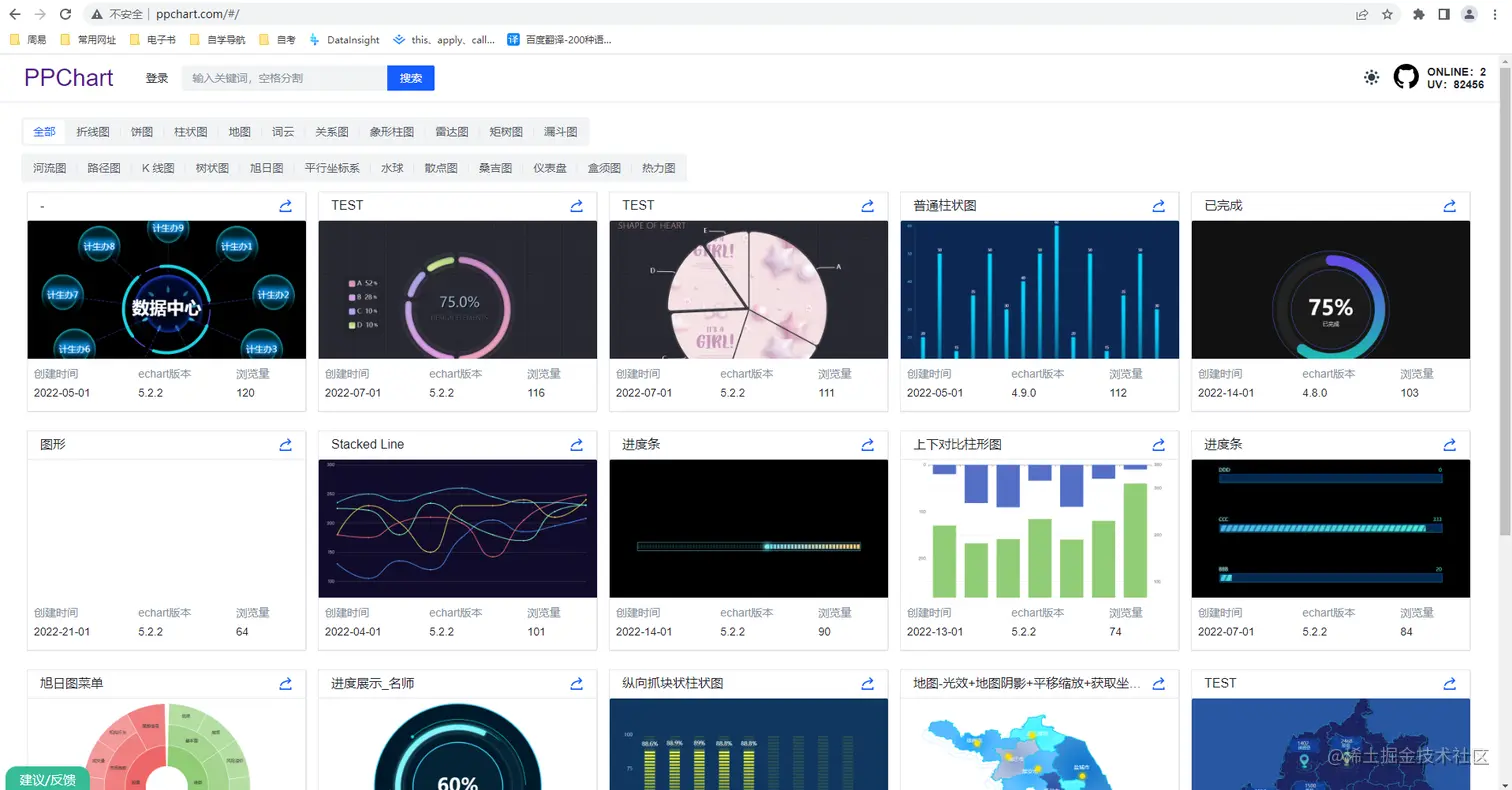Show 热力图 charts

pos(658,168)
